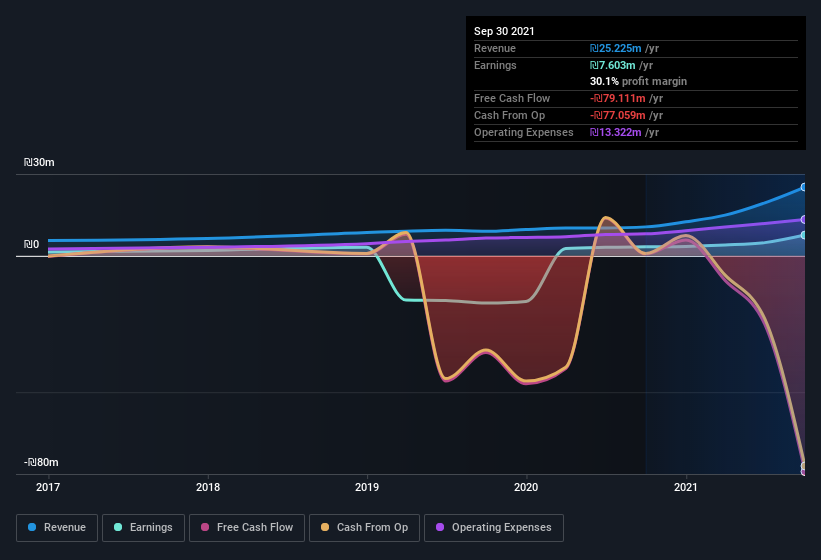
Task: Click the Operating Expenses tooltip label
Action: click(x=524, y=132)
